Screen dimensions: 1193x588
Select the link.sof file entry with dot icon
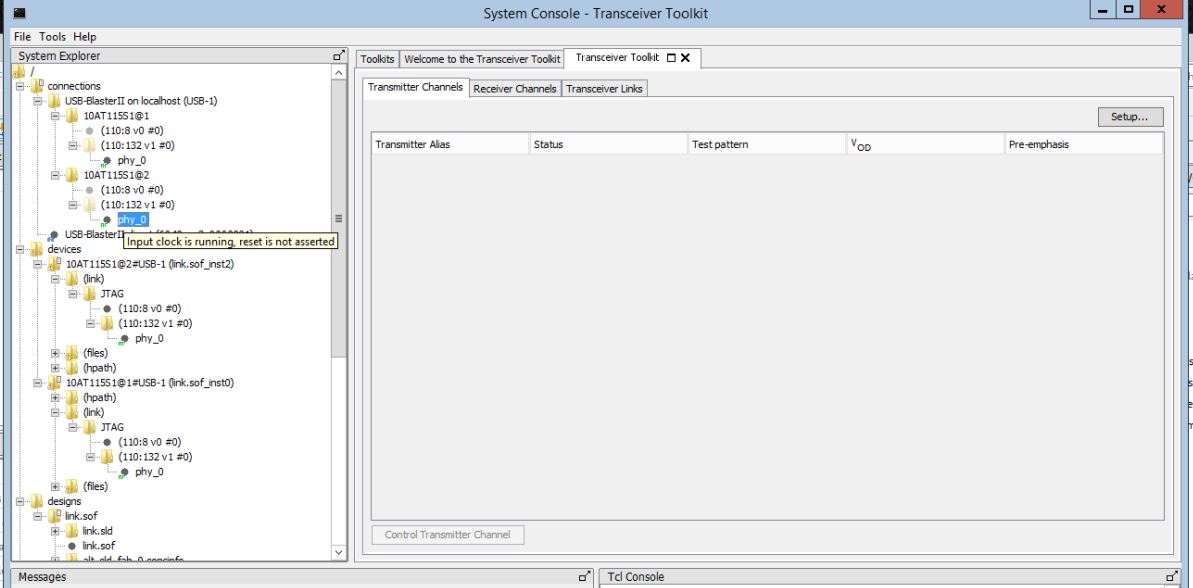[98, 546]
